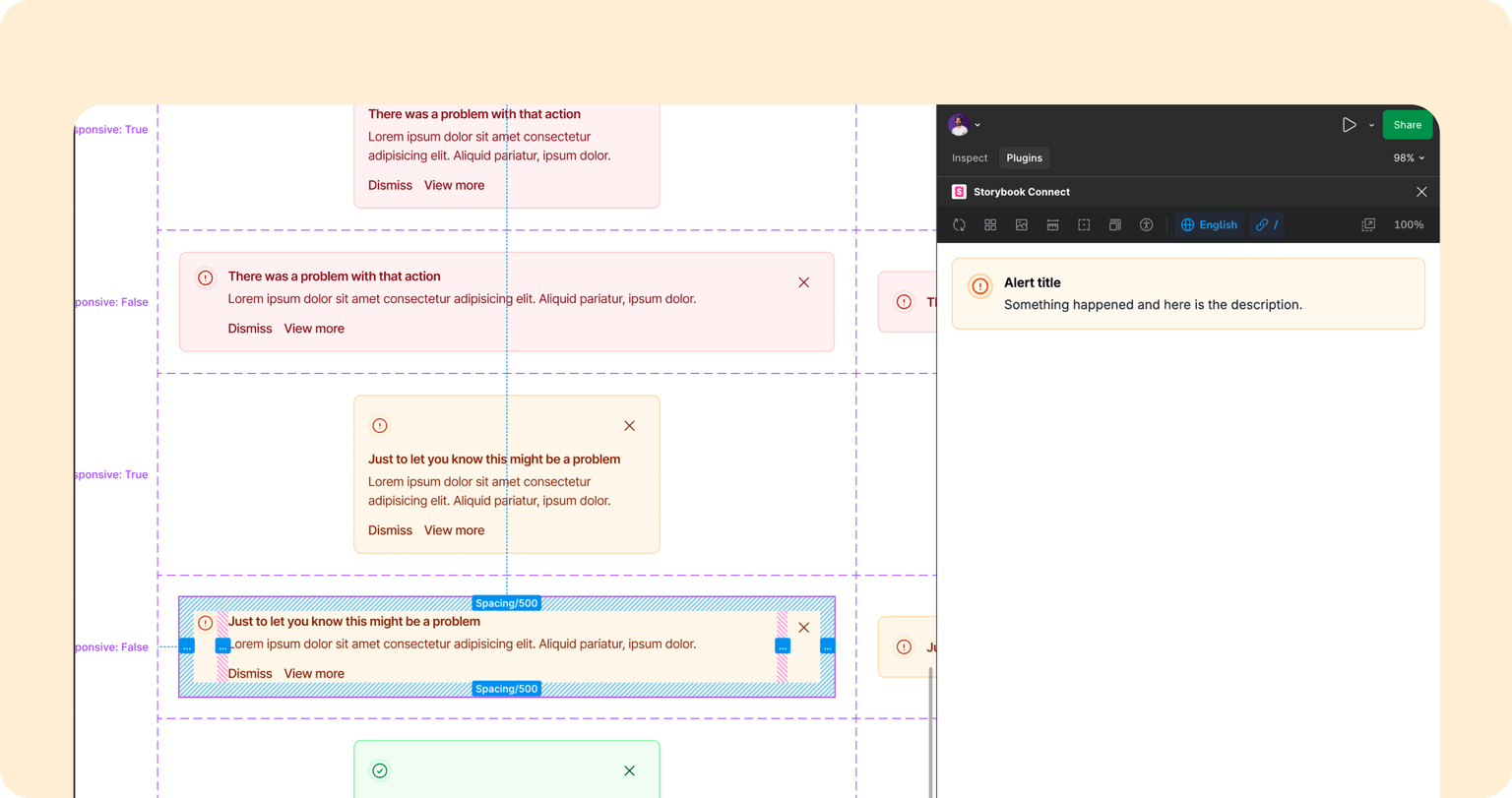Switch to the Inspect tab
The image size is (1512, 798).
pyautogui.click(x=970, y=157)
